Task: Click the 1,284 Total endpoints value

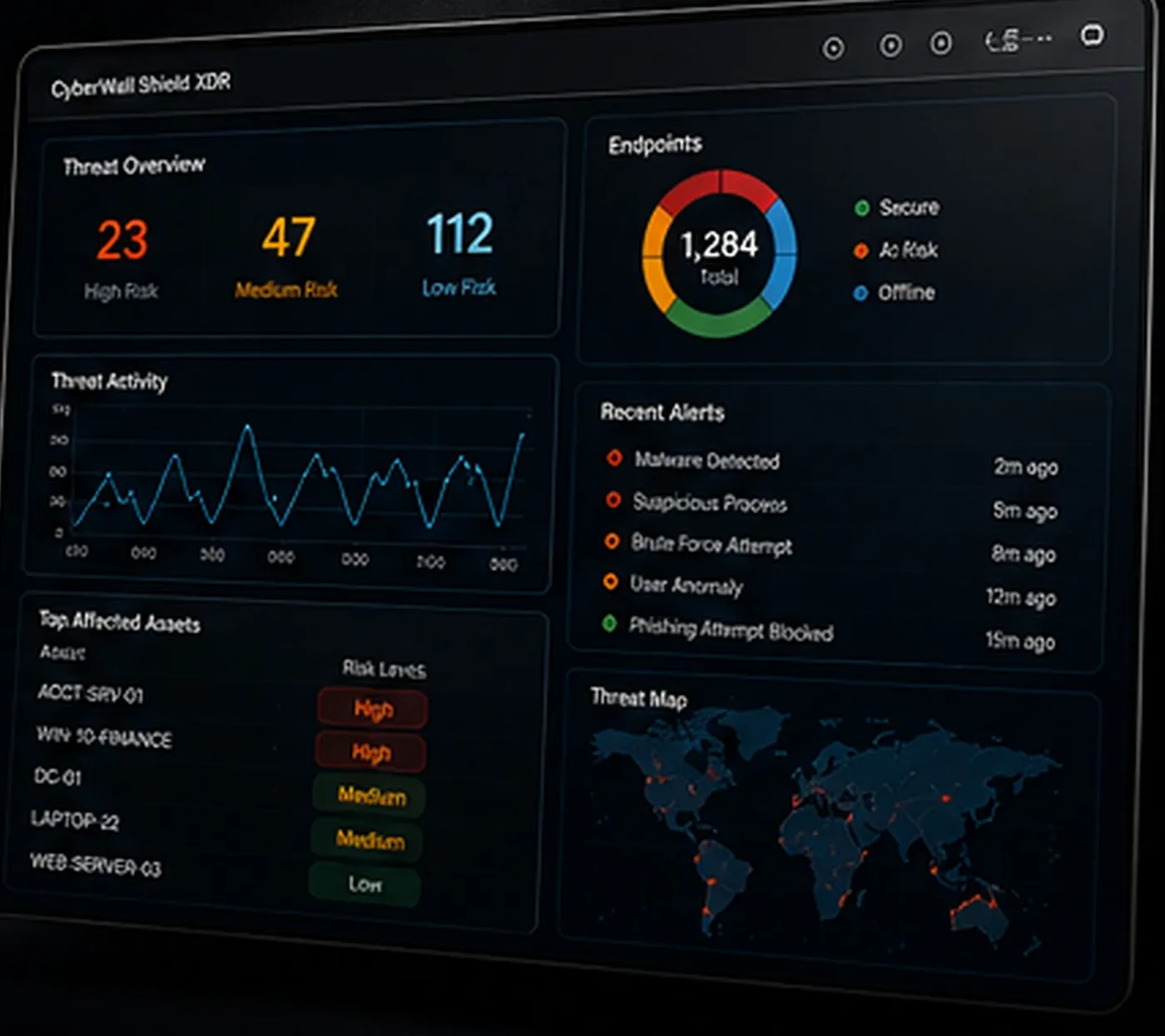Action: (719, 245)
